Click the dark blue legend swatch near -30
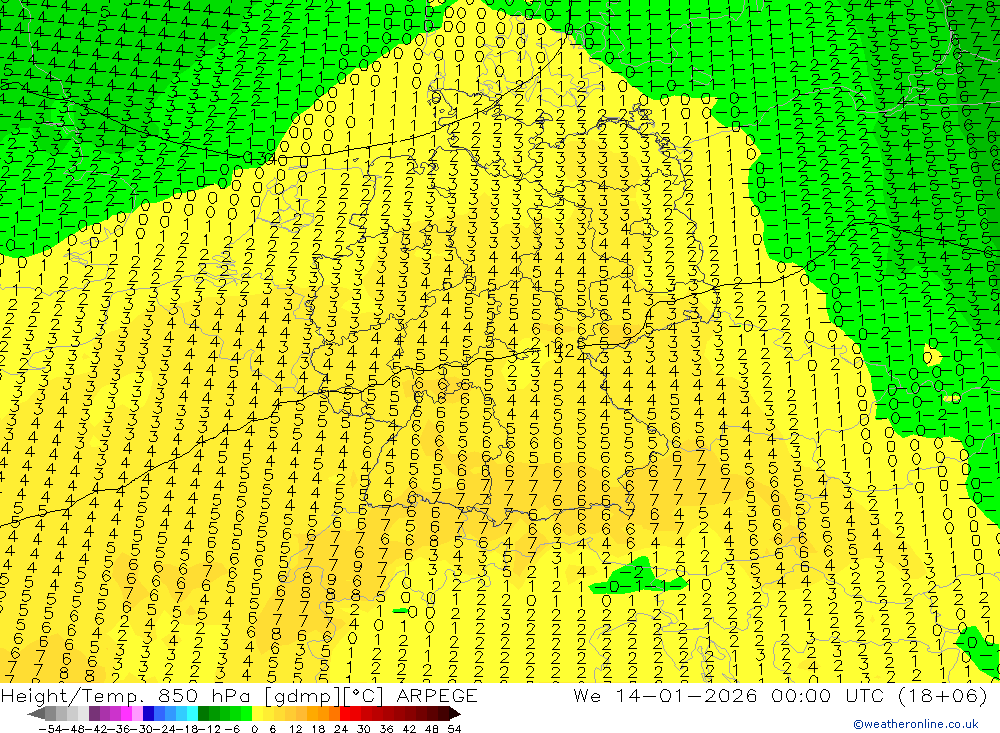Viewport: 1000px width, 733px height. [148, 714]
